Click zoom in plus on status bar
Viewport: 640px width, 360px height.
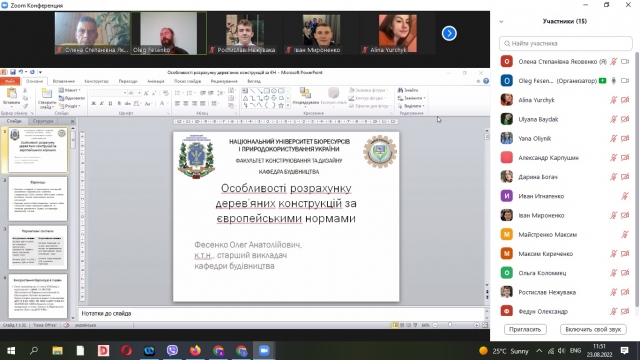476,325
